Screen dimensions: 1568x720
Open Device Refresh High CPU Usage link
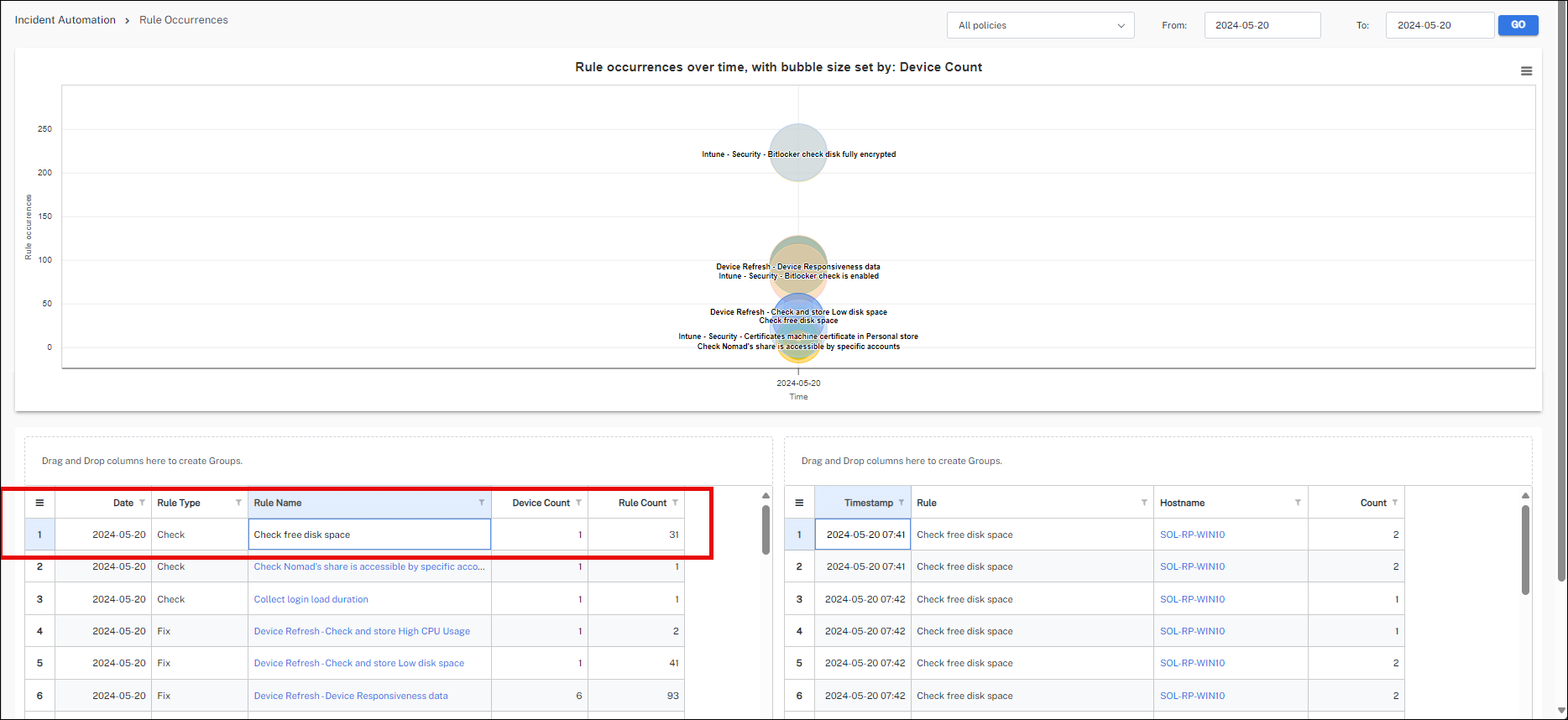362,631
